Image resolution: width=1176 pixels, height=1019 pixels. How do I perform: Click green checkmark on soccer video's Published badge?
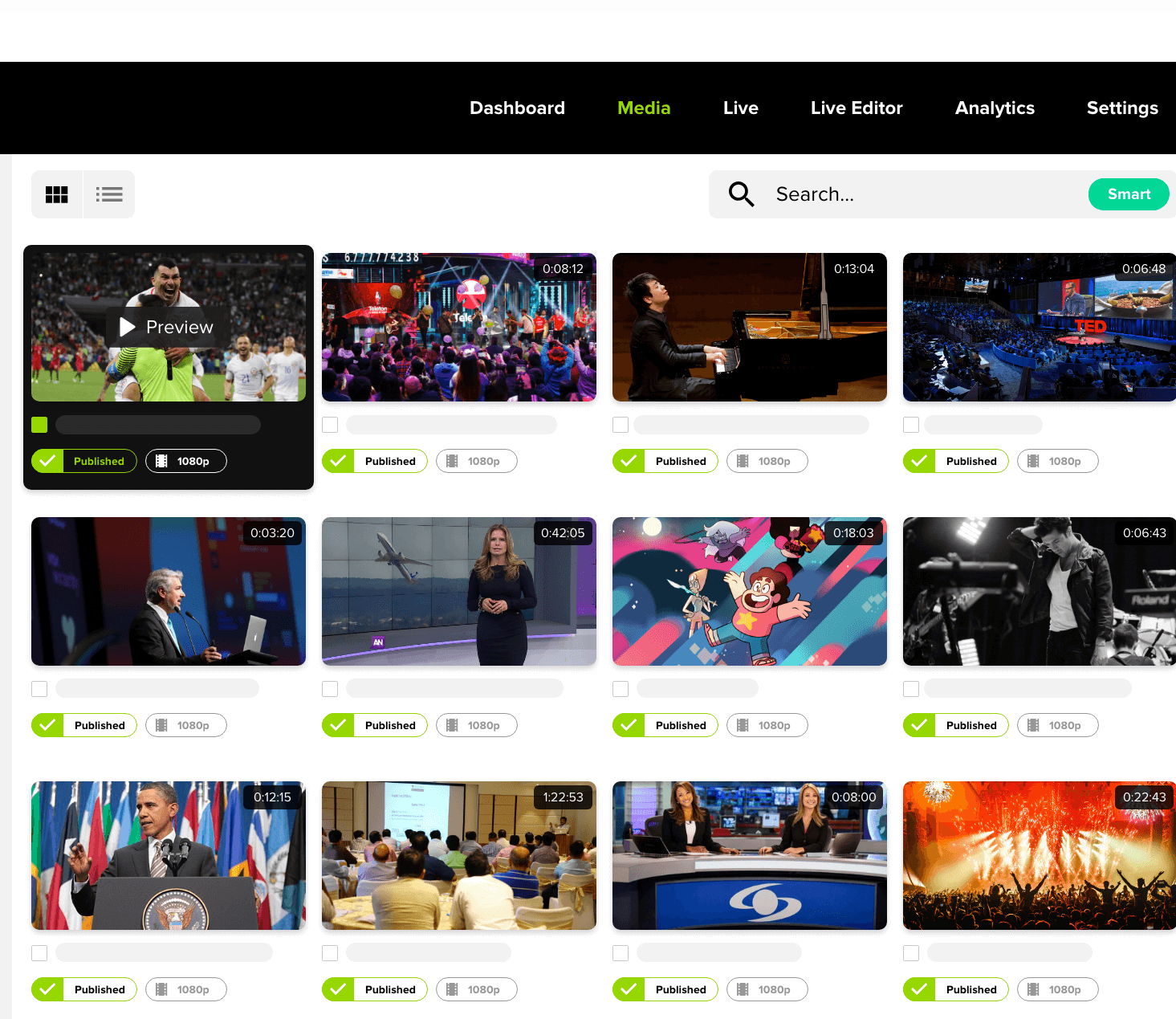tap(48, 461)
